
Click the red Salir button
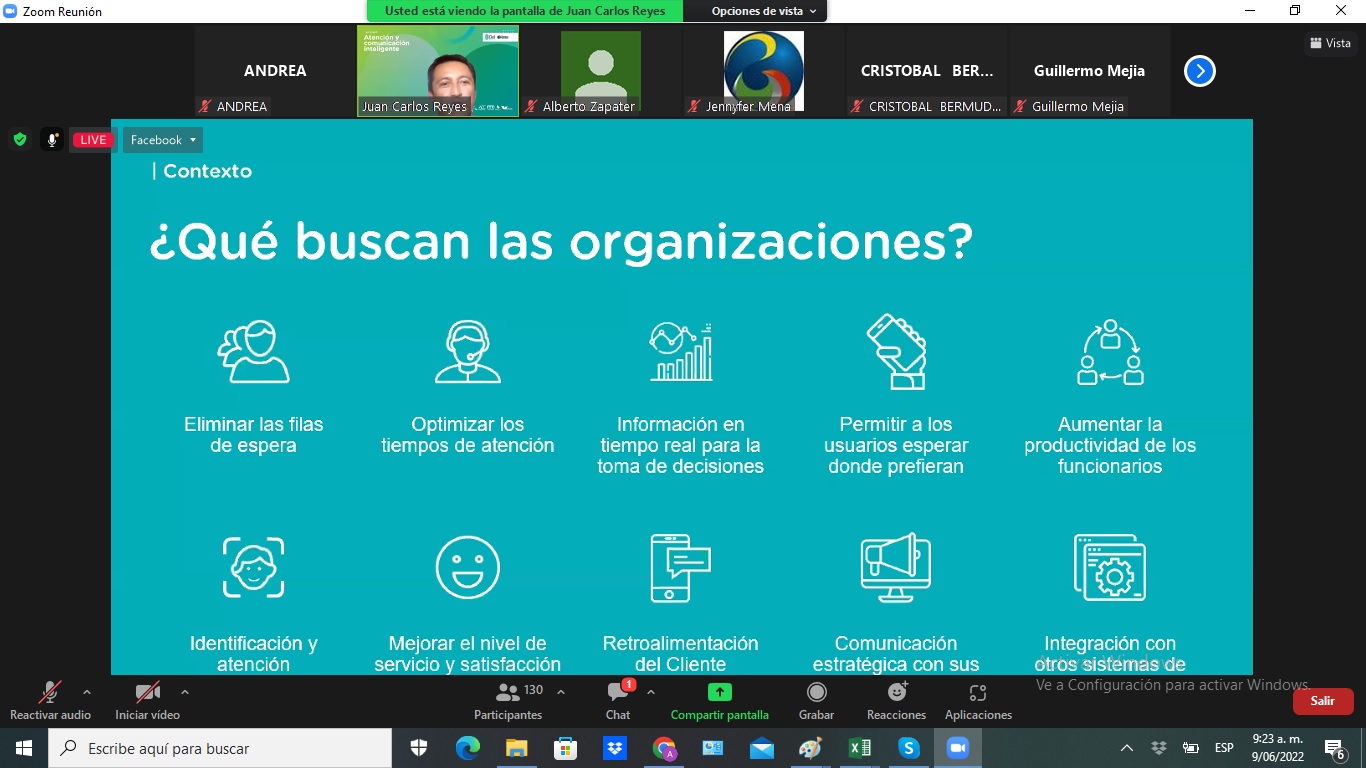coord(1323,701)
